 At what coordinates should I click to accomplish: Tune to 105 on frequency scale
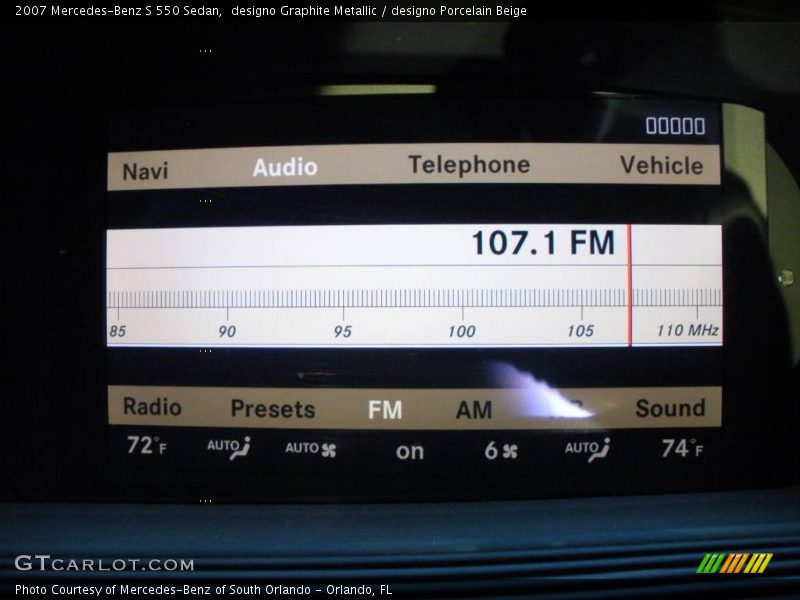tap(581, 331)
